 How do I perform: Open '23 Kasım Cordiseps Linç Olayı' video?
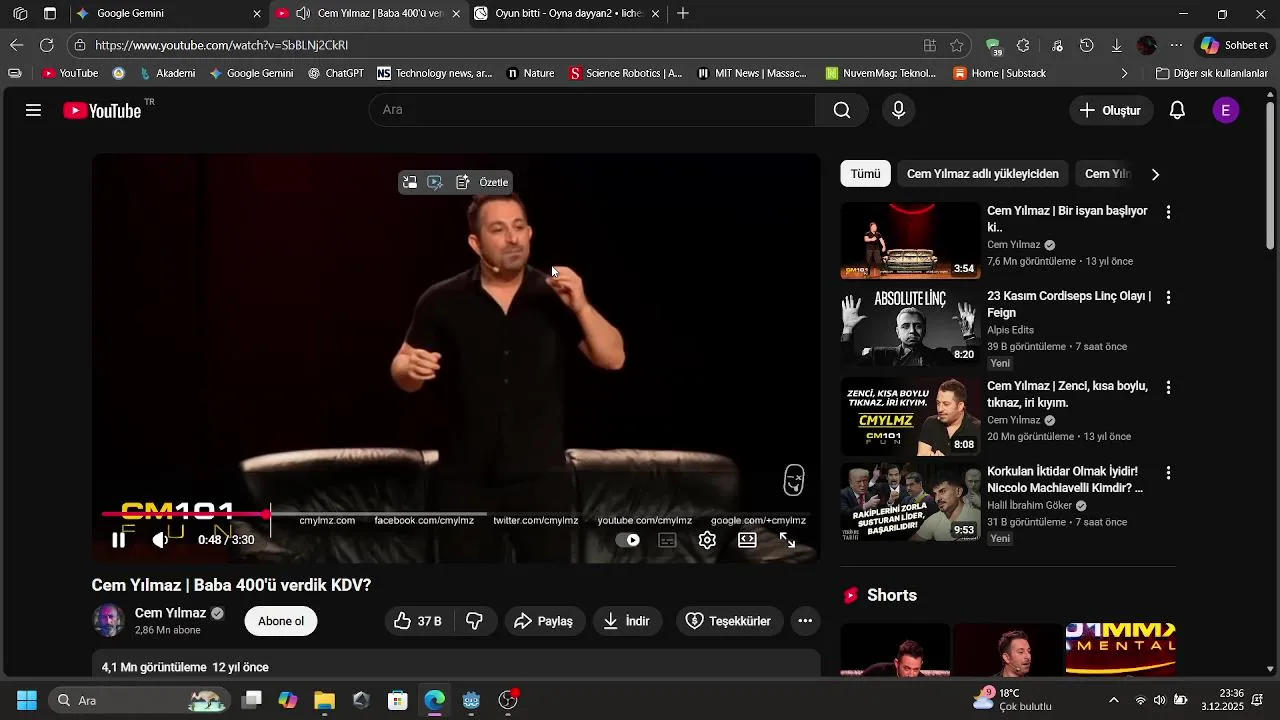tap(910, 326)
